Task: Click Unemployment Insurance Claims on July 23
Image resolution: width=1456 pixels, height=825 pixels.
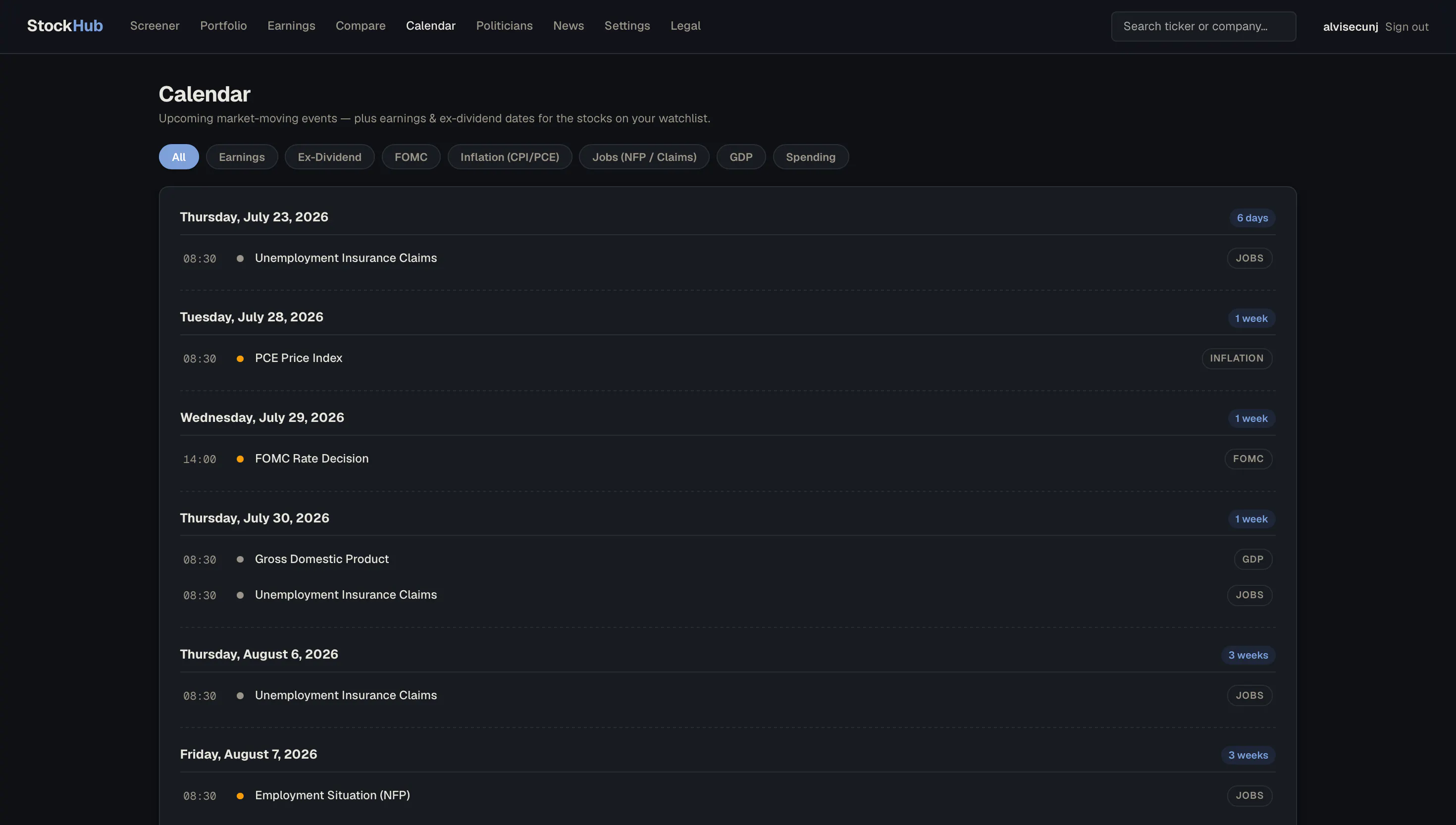Action: point(346,258)
